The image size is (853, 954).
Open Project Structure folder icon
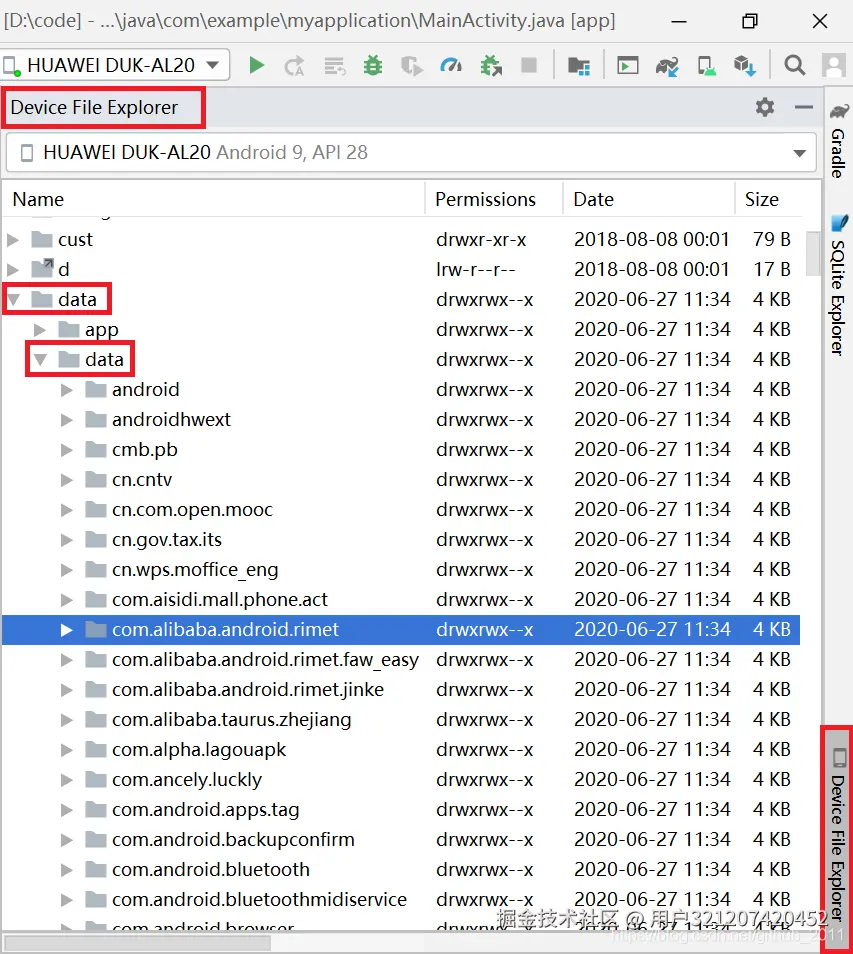[x=579, y=65]
